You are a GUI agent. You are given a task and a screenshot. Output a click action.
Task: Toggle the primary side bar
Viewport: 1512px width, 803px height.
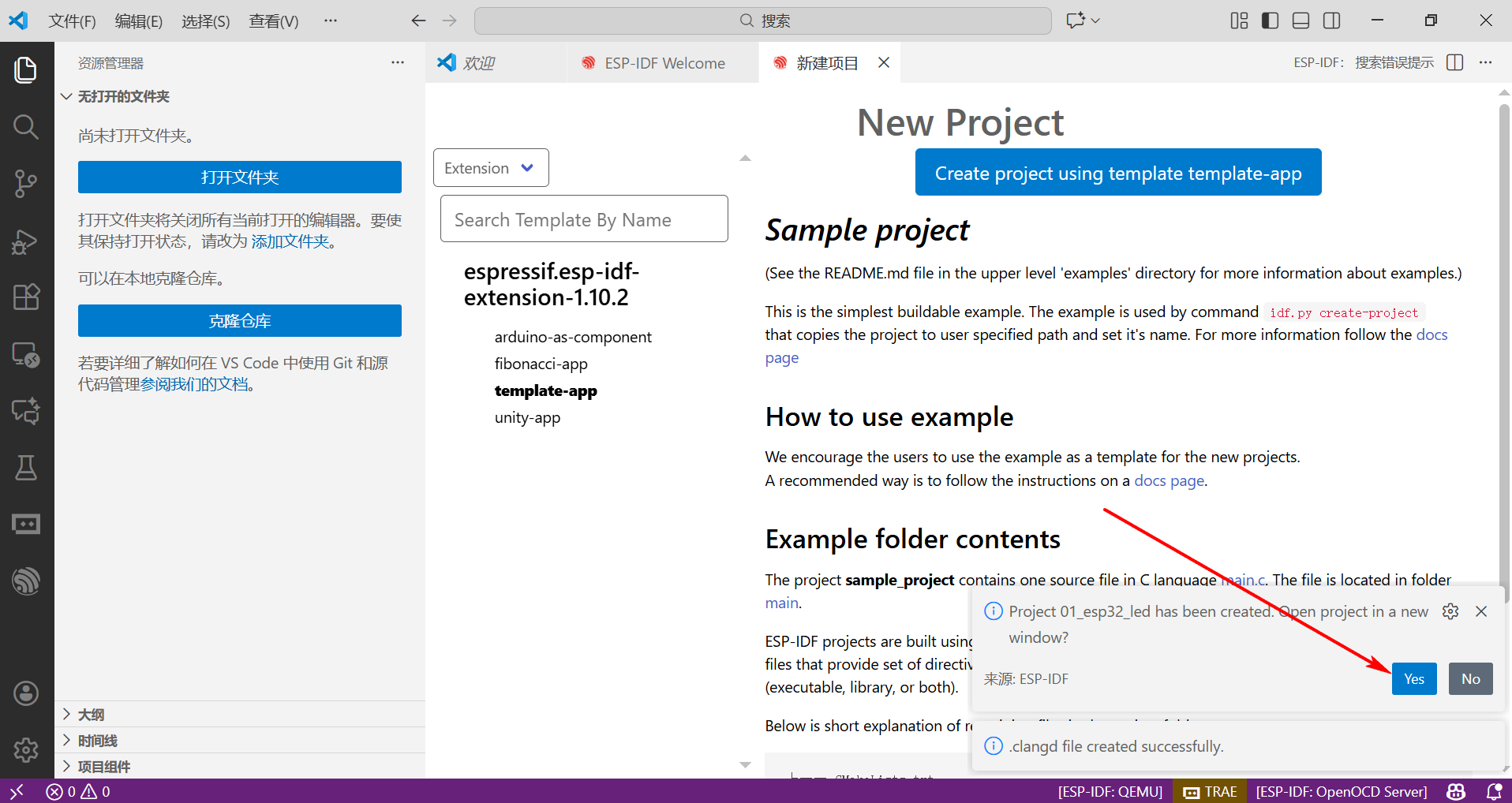click(x=1270, y=21)
